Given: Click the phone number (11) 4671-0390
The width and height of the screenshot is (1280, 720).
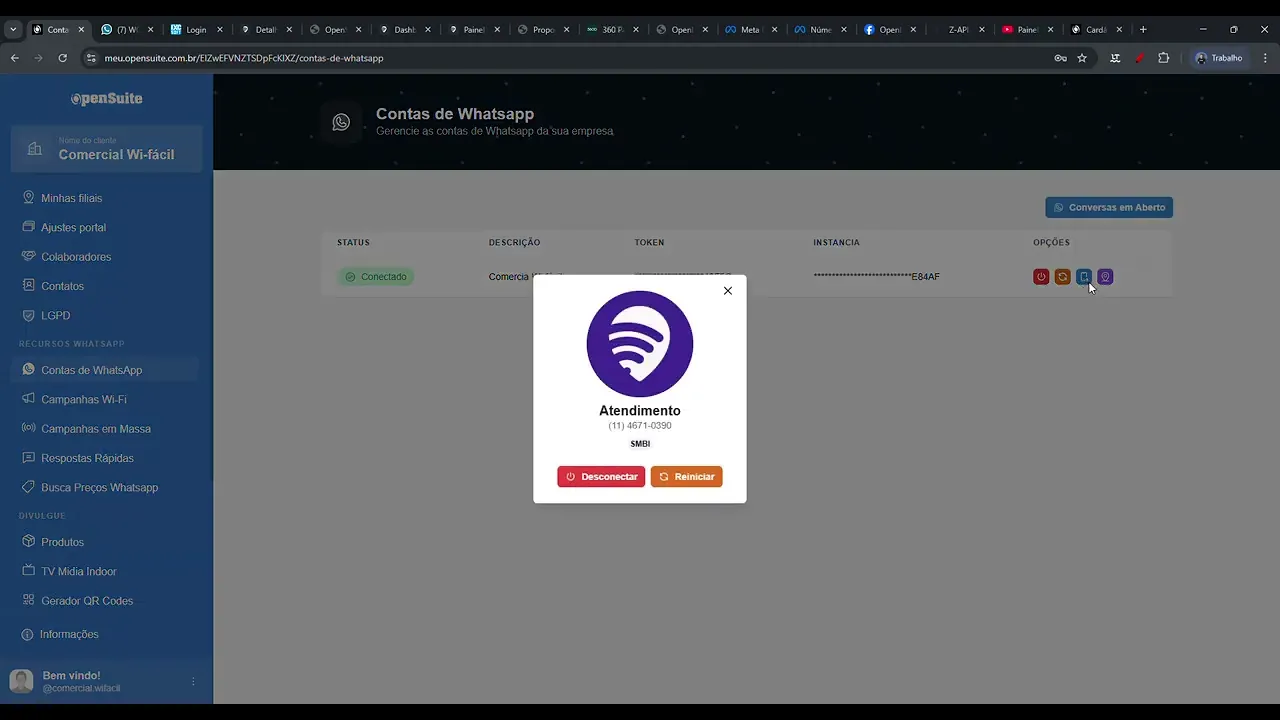Looking at the screenshot, I should (x=640, y=426).
